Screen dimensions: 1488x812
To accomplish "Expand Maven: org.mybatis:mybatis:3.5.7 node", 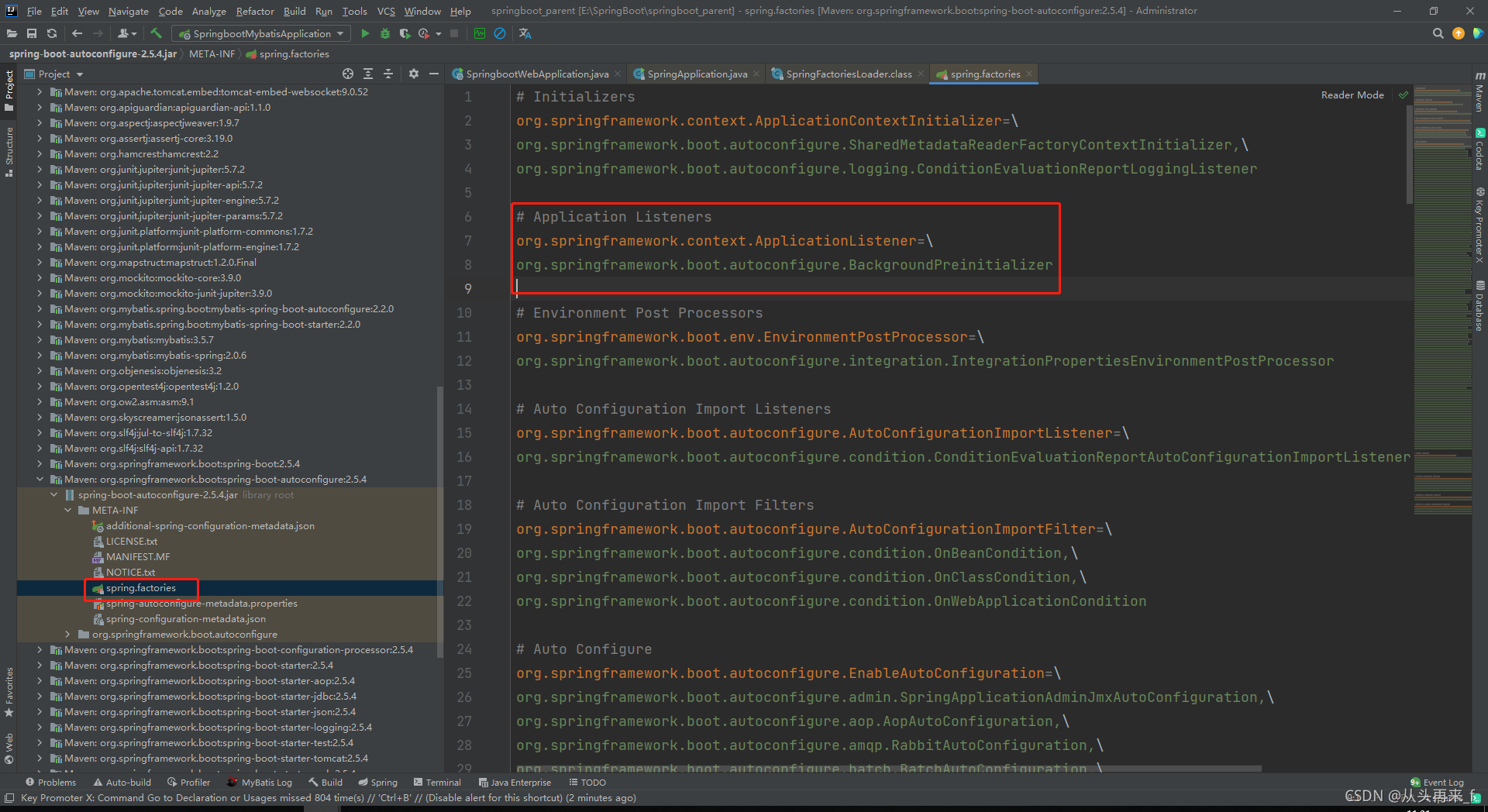I will pyautogui.click(x=39, y=339).
